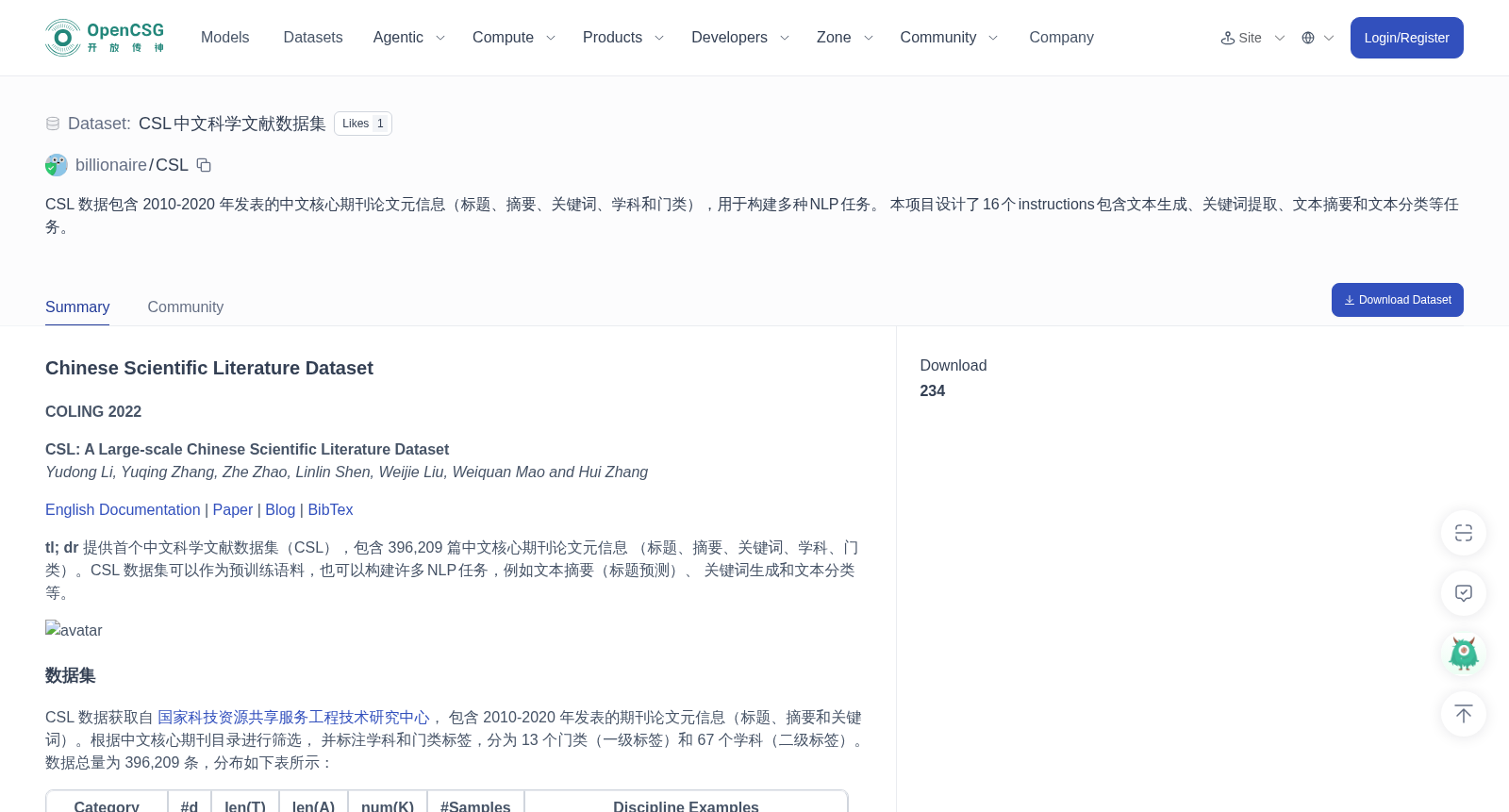Image resolution: width=1509 pixels, height=812 pixels.
Task: Click the dataset database icon
Action: [x=53, y=124]
